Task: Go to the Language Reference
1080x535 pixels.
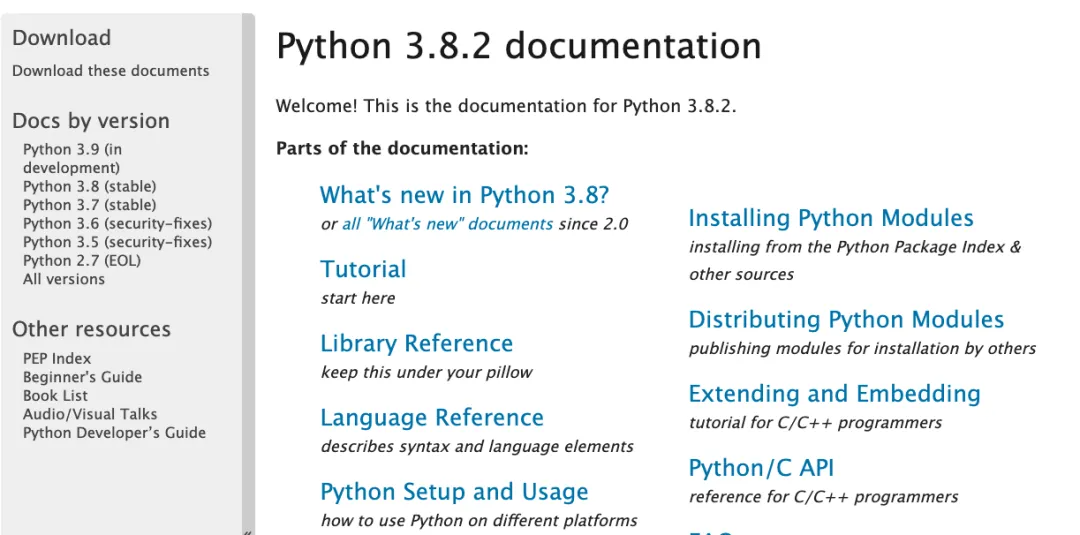Action: pos(432,417)
